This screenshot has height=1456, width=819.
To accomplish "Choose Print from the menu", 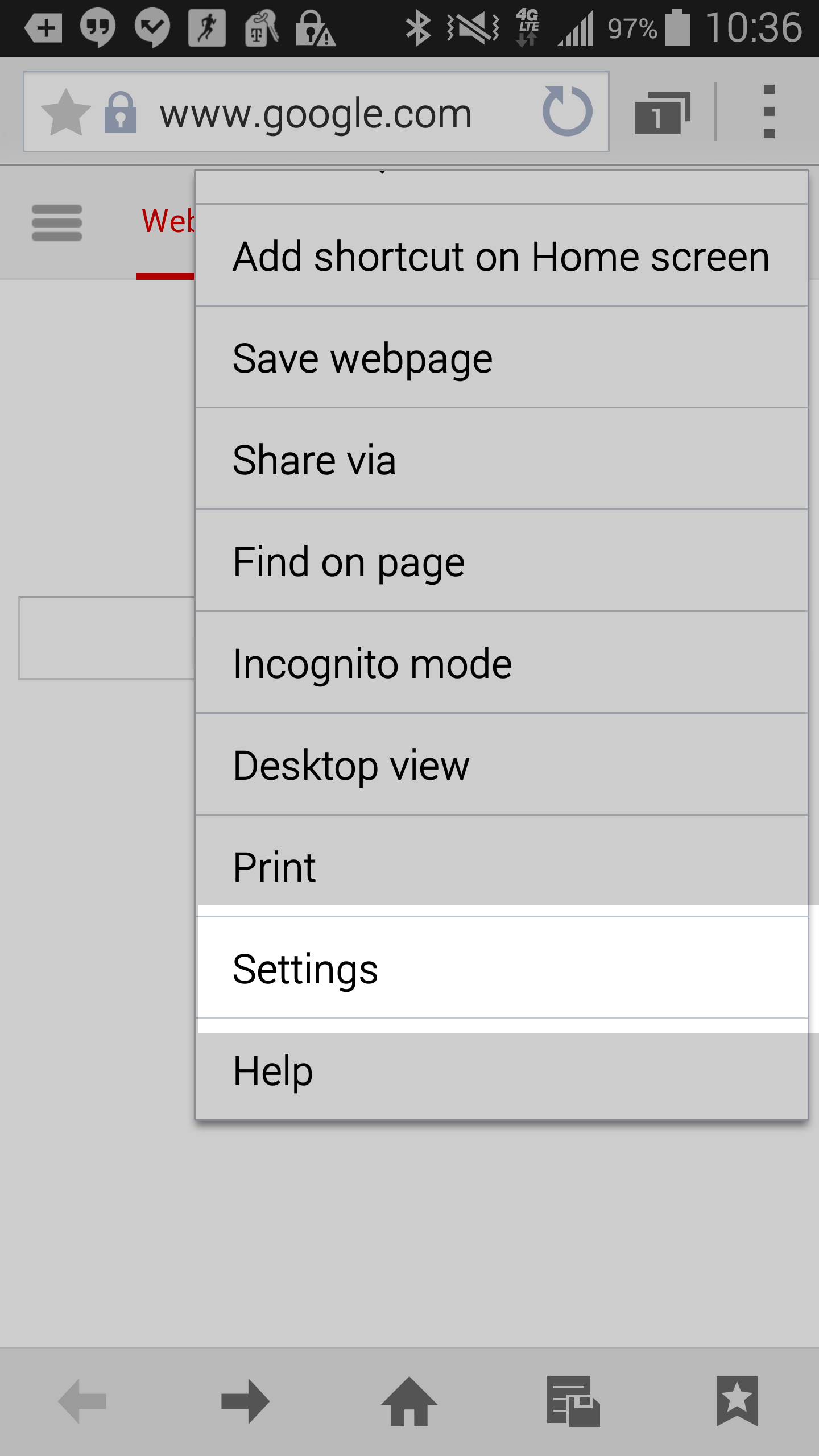I will click(501, 867).
